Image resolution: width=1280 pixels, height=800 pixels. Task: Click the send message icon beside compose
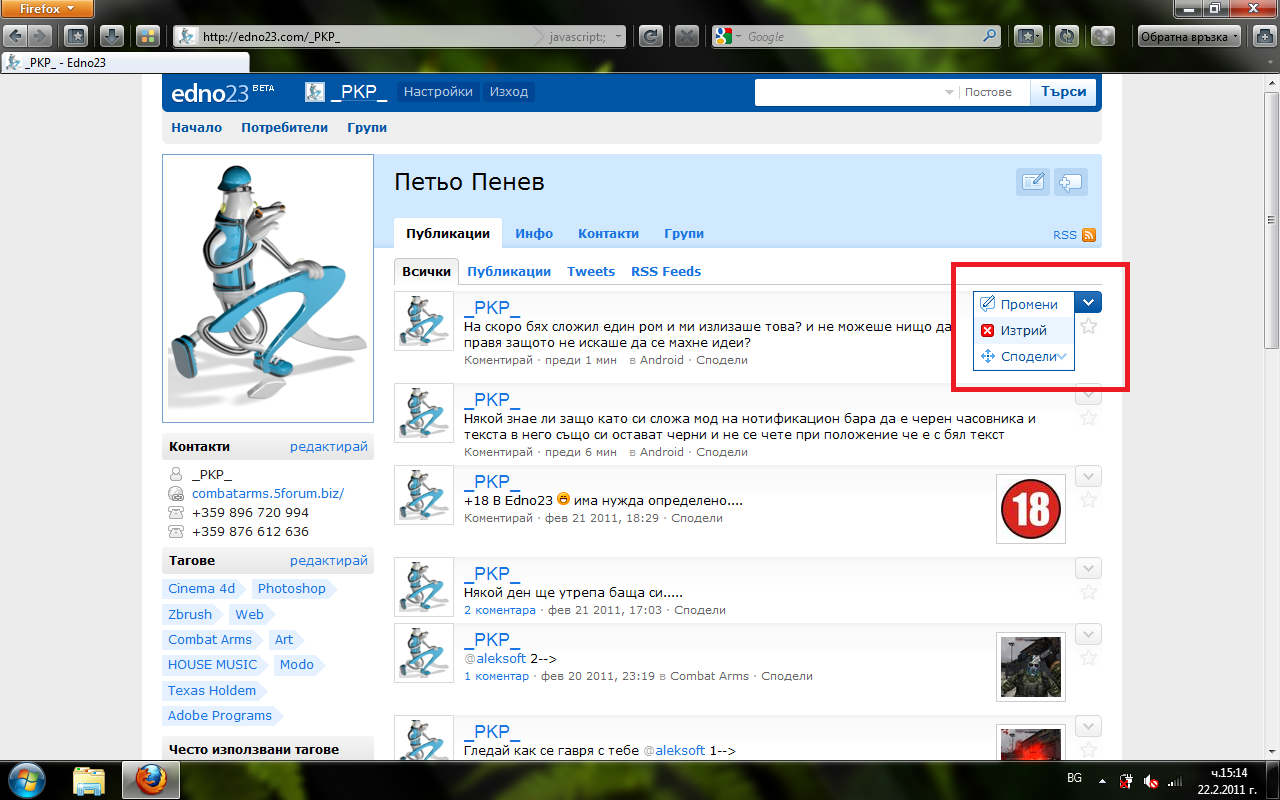(1071, 182)
